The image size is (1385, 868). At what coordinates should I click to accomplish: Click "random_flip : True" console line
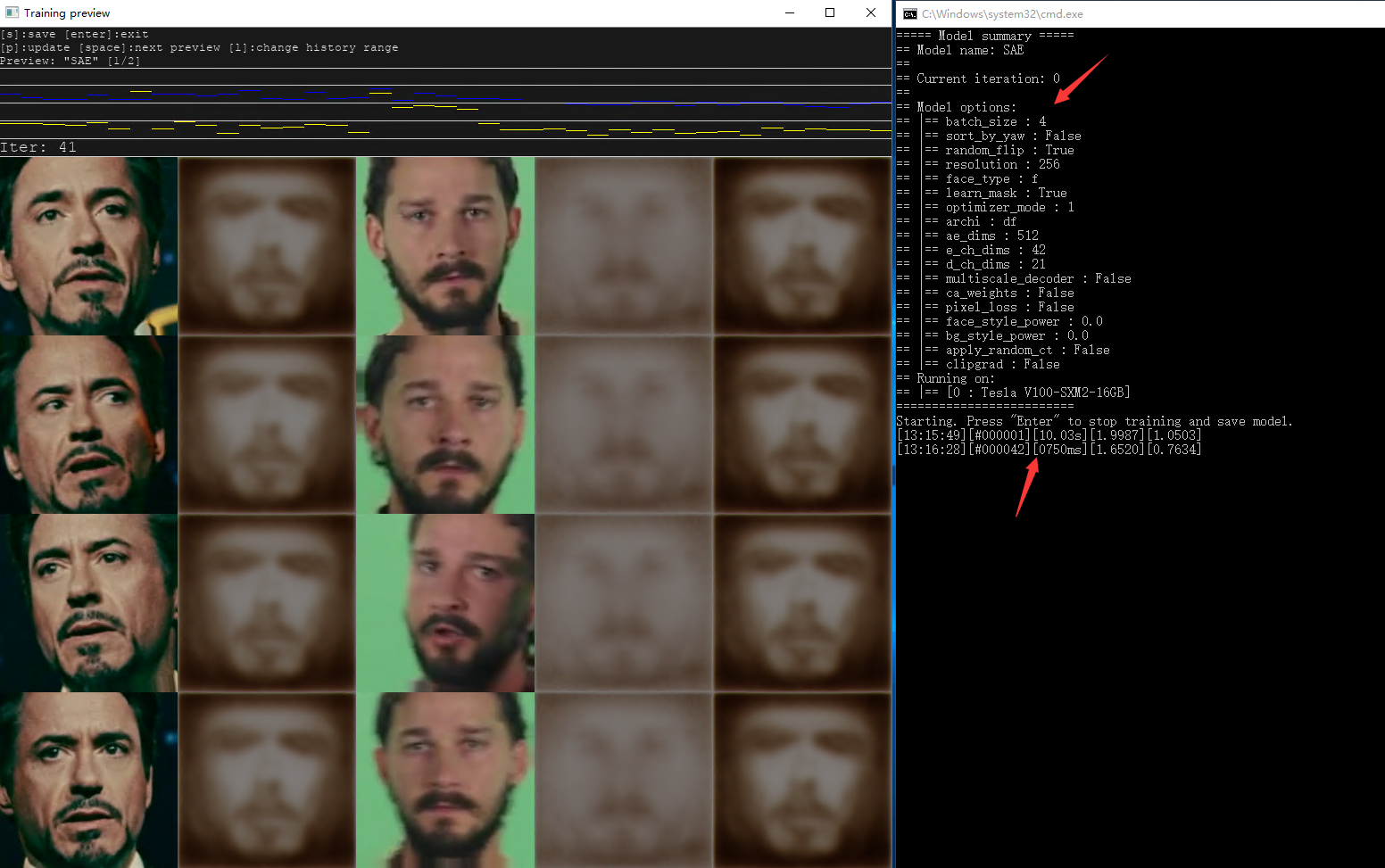coord(1009,150)
